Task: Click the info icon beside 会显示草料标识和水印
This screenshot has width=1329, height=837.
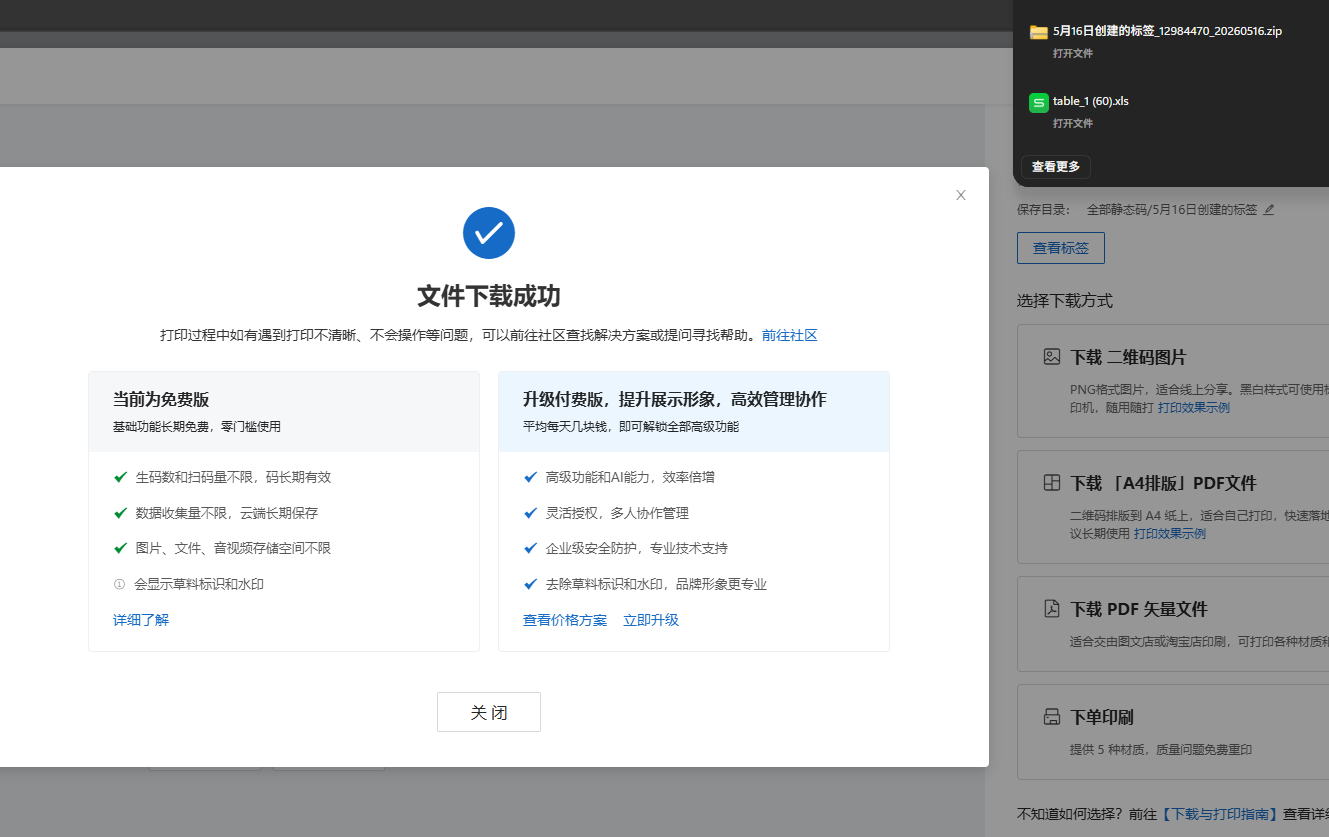Action: pos(120,584)
